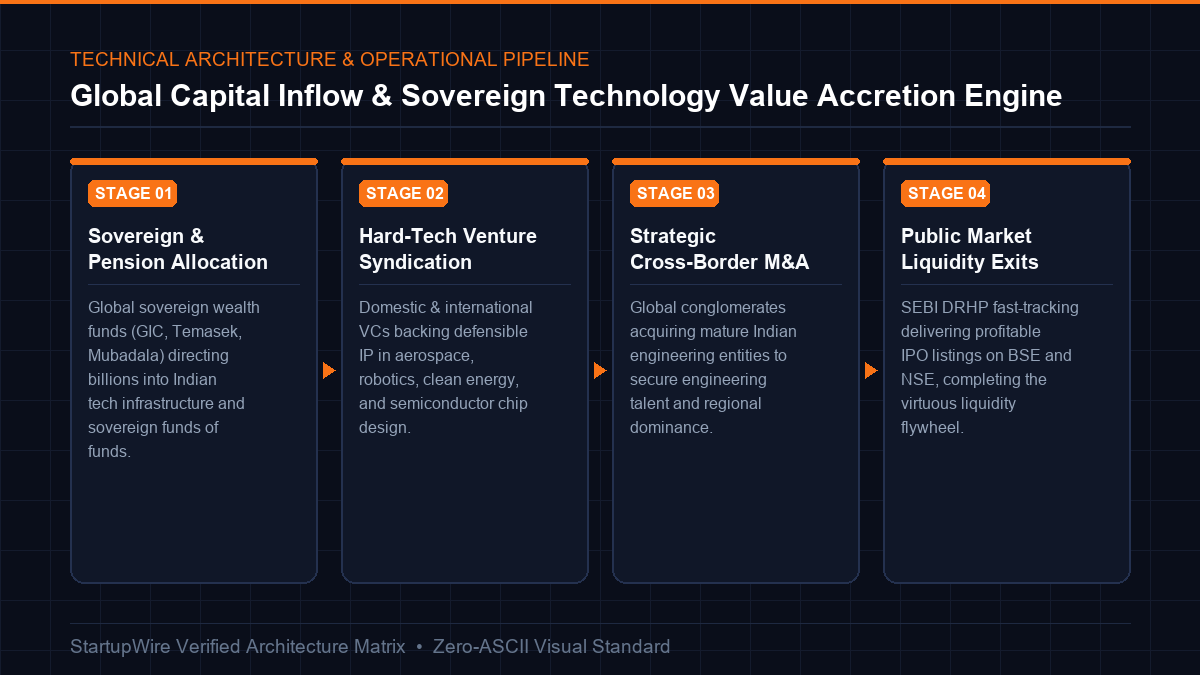Select the STAGE 01 orange badge
Screen dimensions: 1200x675
pos(133,194)
